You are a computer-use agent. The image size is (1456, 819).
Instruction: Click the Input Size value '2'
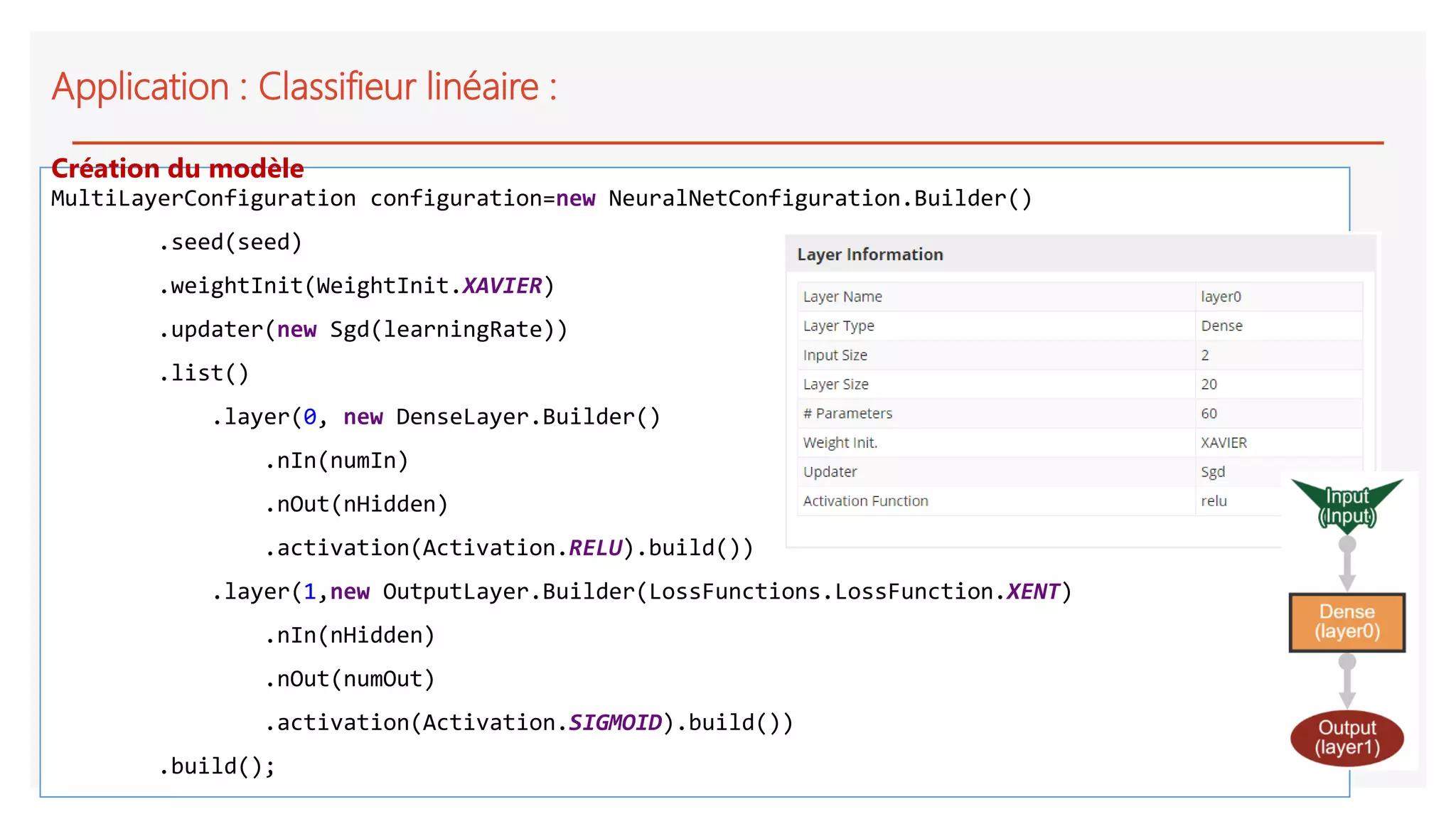tap(1205, 355)
